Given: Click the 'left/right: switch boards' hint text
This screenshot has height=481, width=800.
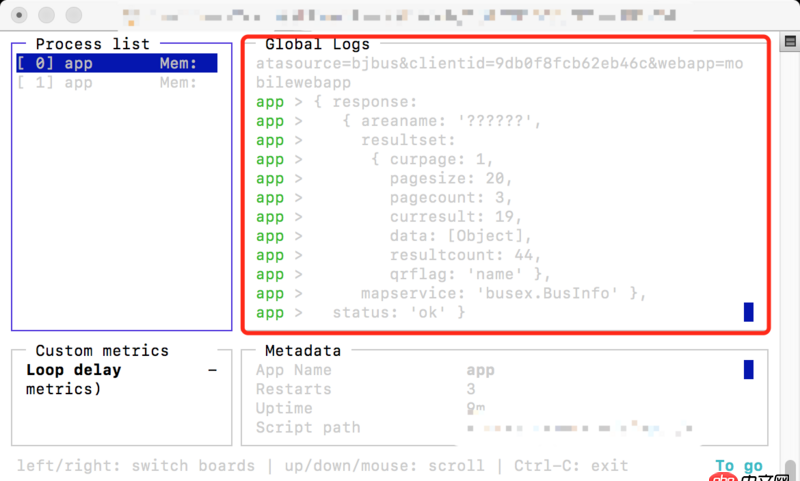Looking at the screenshot, I should click(136, 466).
